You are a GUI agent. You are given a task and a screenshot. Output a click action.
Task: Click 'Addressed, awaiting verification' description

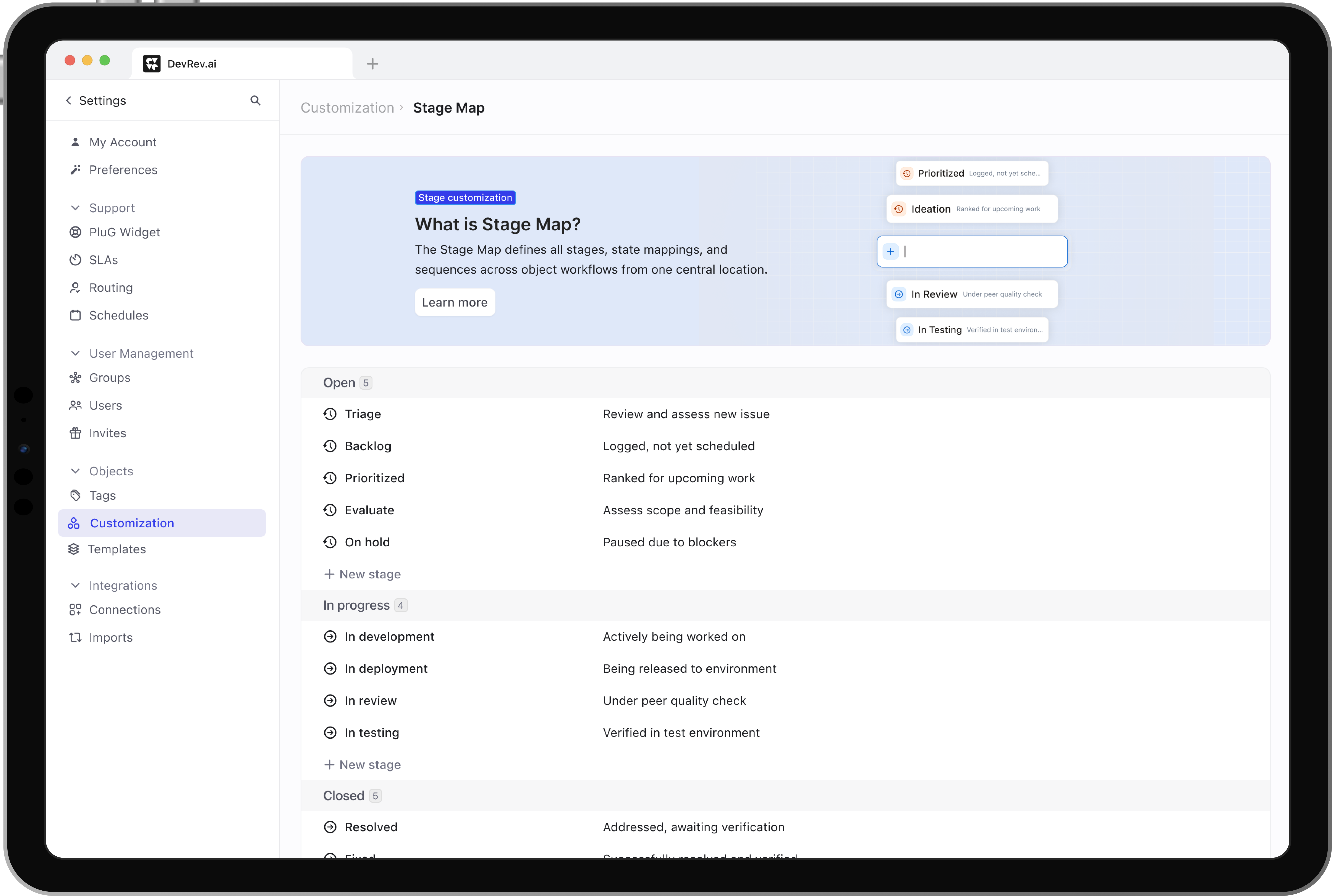point(693,827)
